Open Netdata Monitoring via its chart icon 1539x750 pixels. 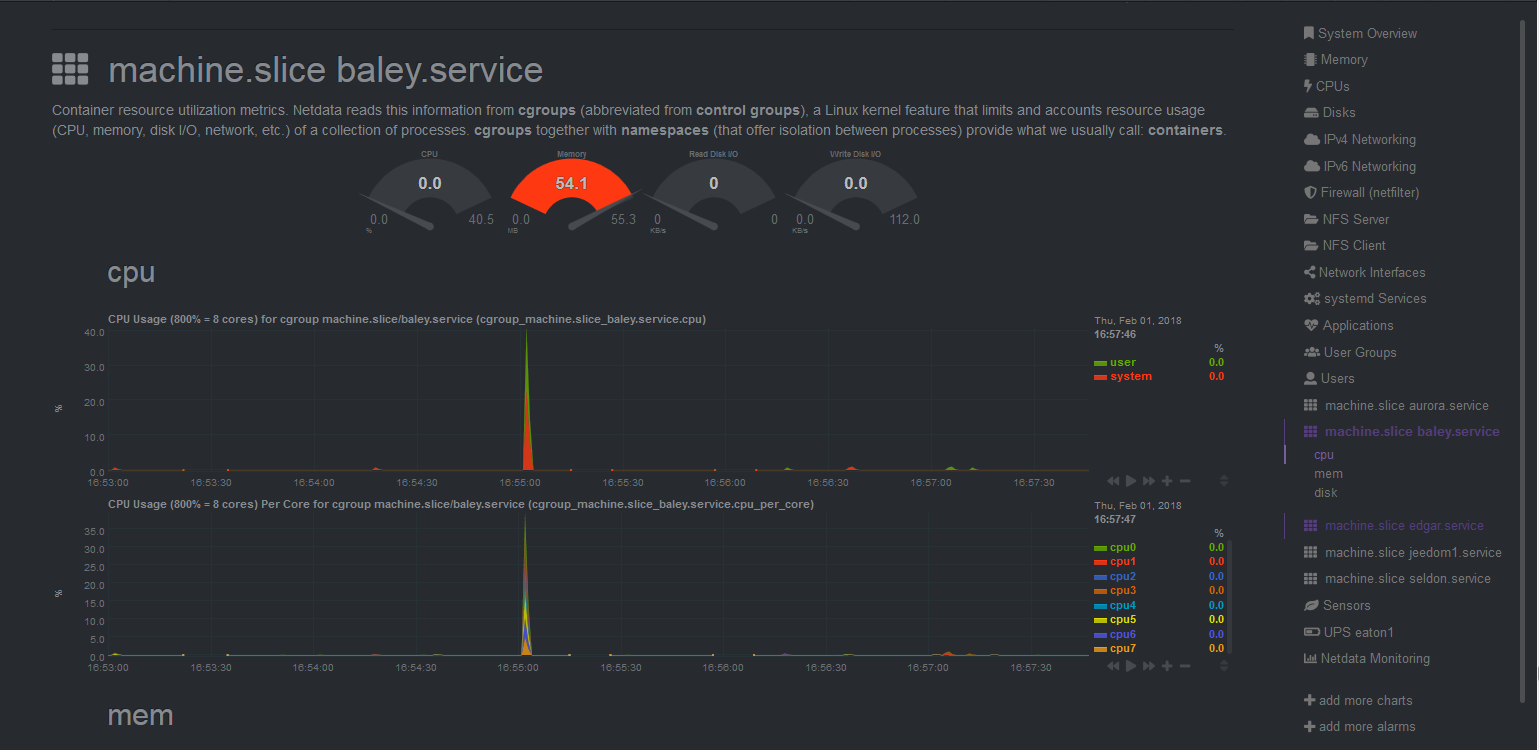(1310, 658)
